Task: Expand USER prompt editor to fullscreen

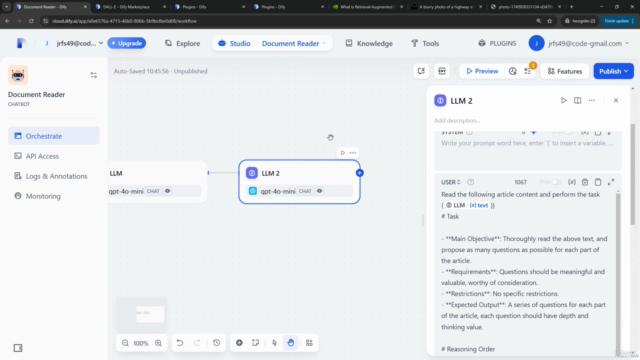Action: tap(611, 182)
